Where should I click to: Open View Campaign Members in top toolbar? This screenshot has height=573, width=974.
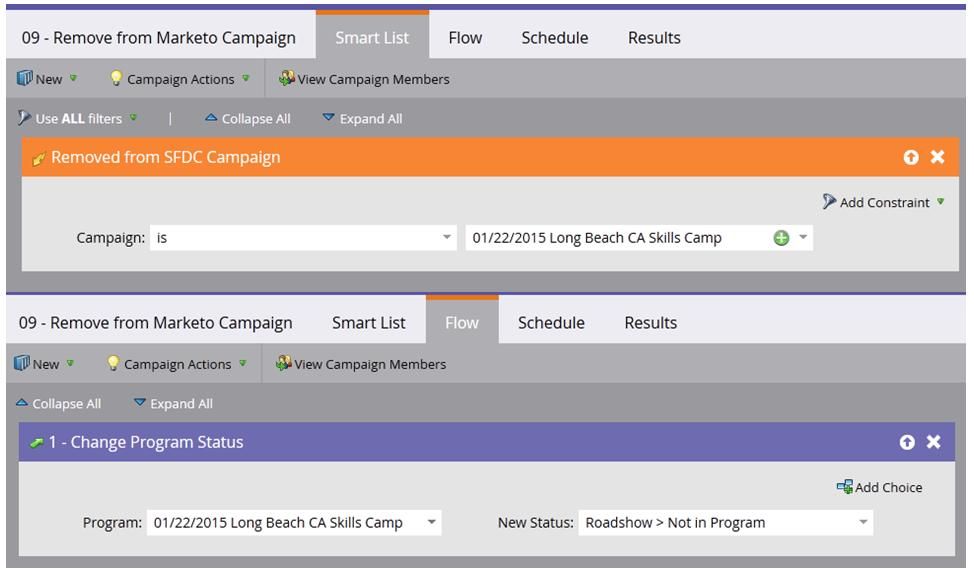[364, 79]
